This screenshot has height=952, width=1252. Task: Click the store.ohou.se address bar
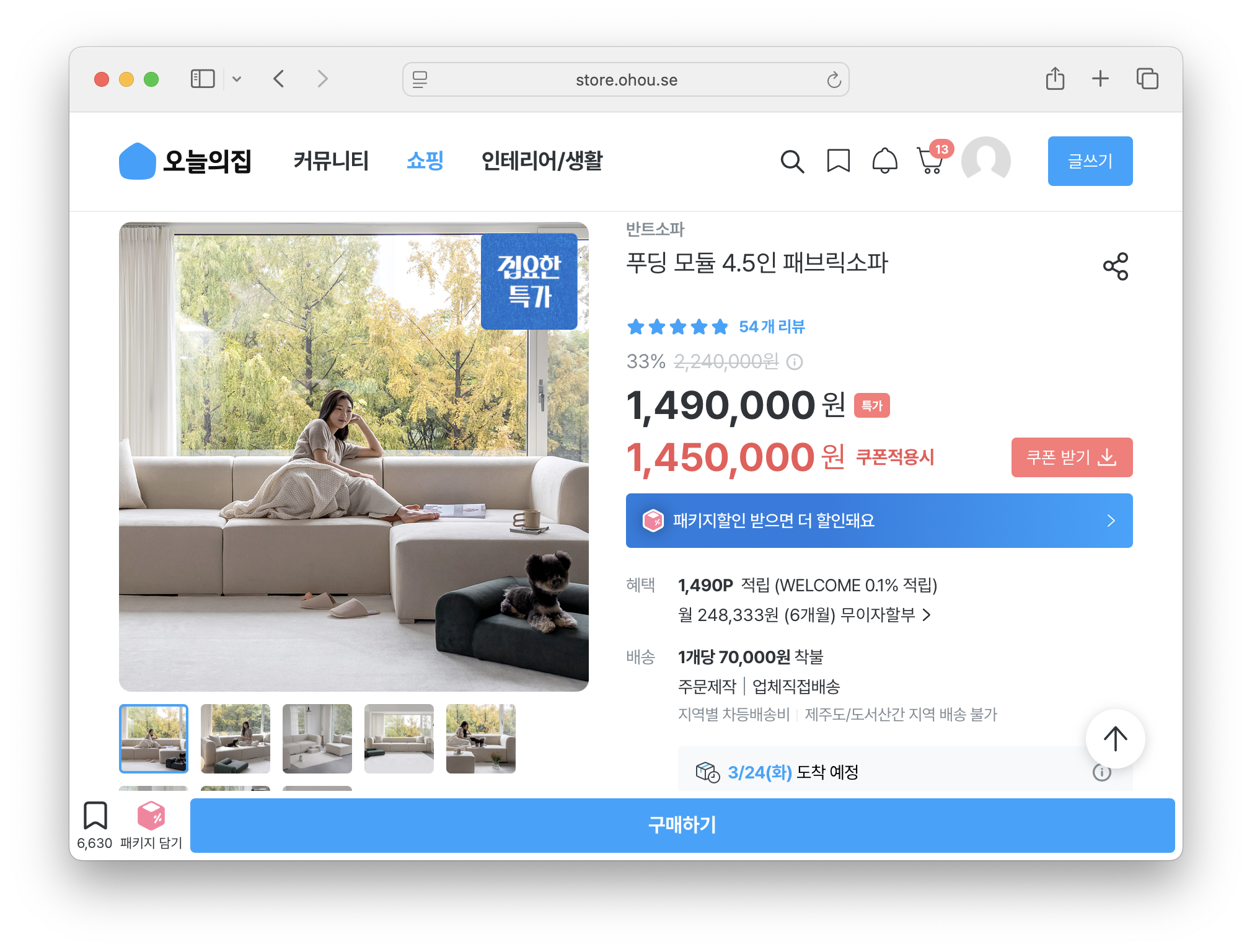626,79
